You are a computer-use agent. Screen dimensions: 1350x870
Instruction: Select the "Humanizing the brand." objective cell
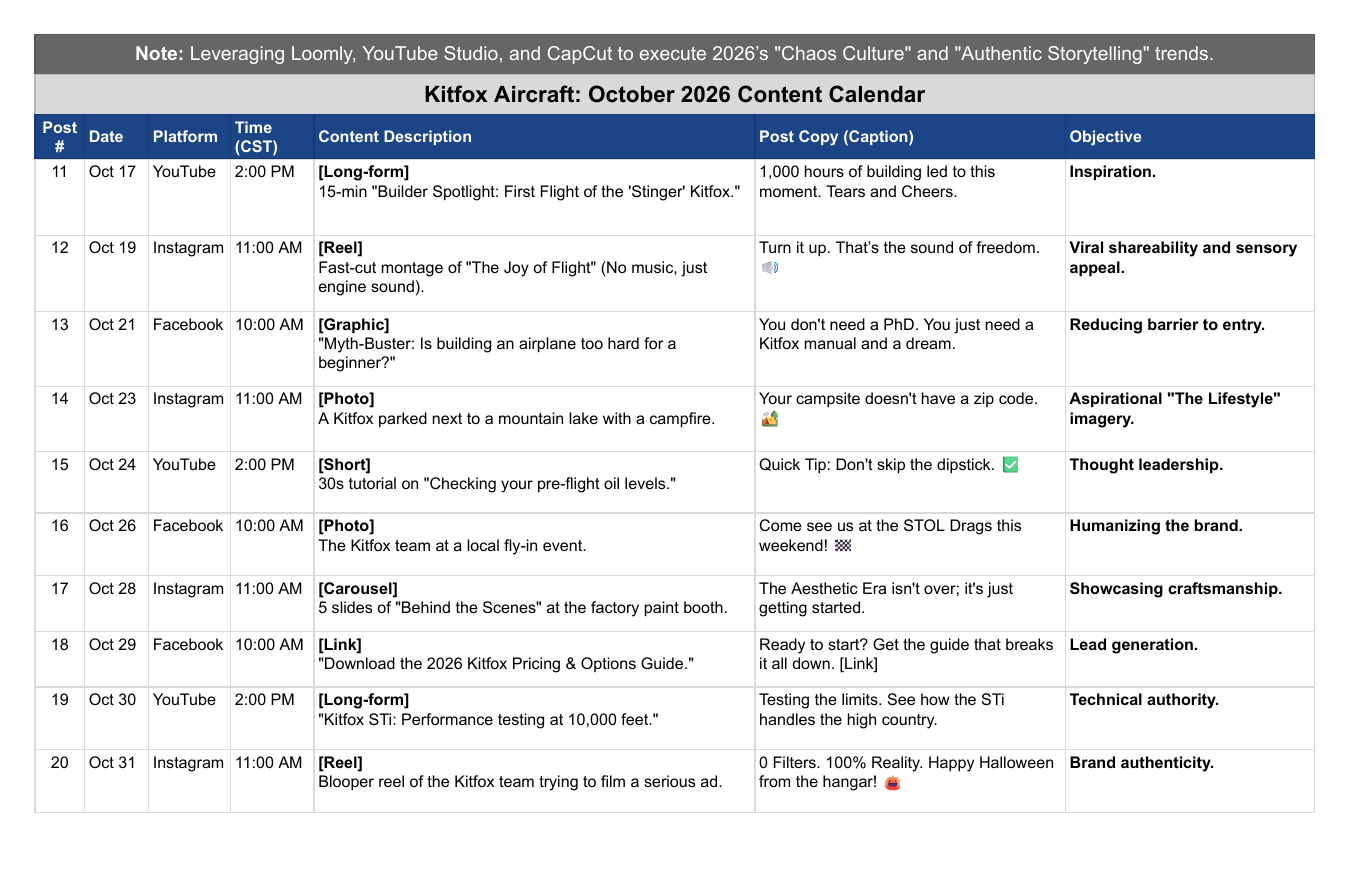1190,545
